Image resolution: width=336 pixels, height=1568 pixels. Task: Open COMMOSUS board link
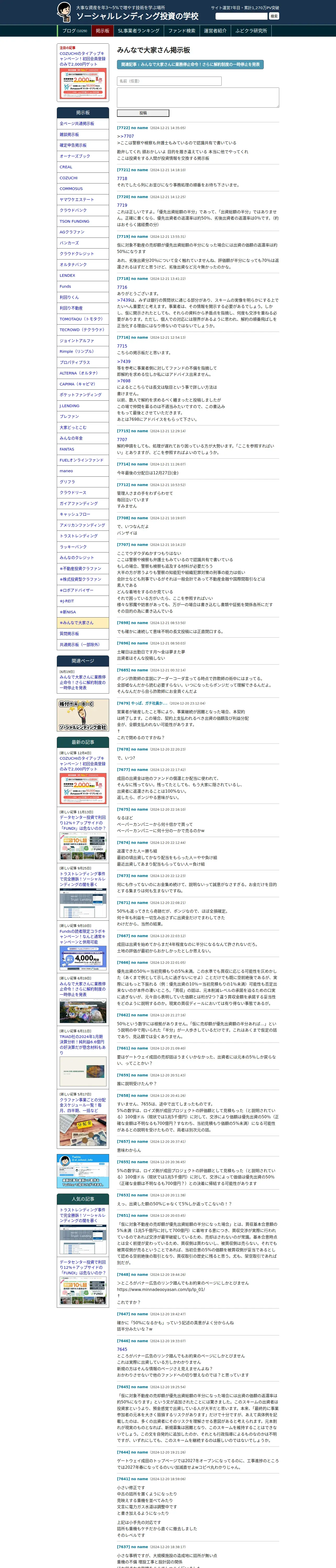click(x=83, y=189)
